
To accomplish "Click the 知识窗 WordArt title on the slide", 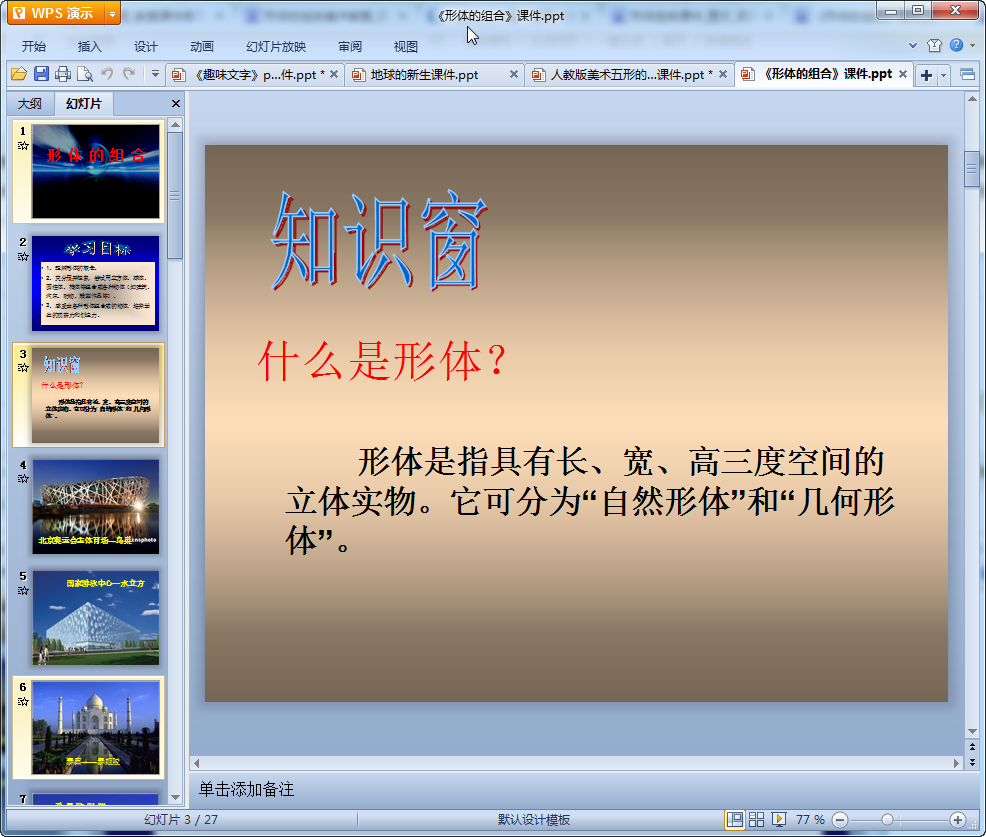I will click(x=379, y=240).
